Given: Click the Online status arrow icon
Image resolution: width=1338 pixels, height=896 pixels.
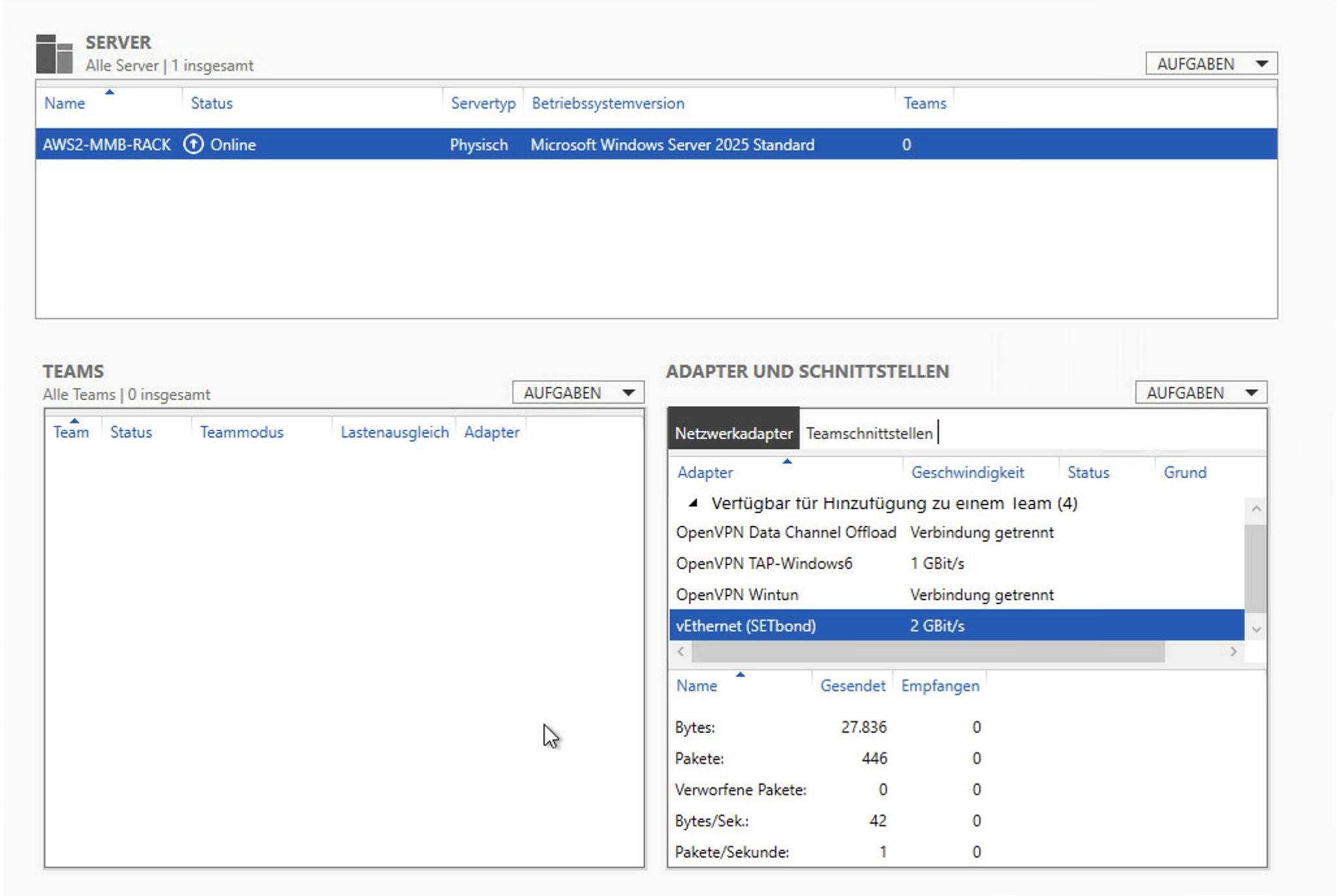Looking at the screenshot, I should pos(193,144).
